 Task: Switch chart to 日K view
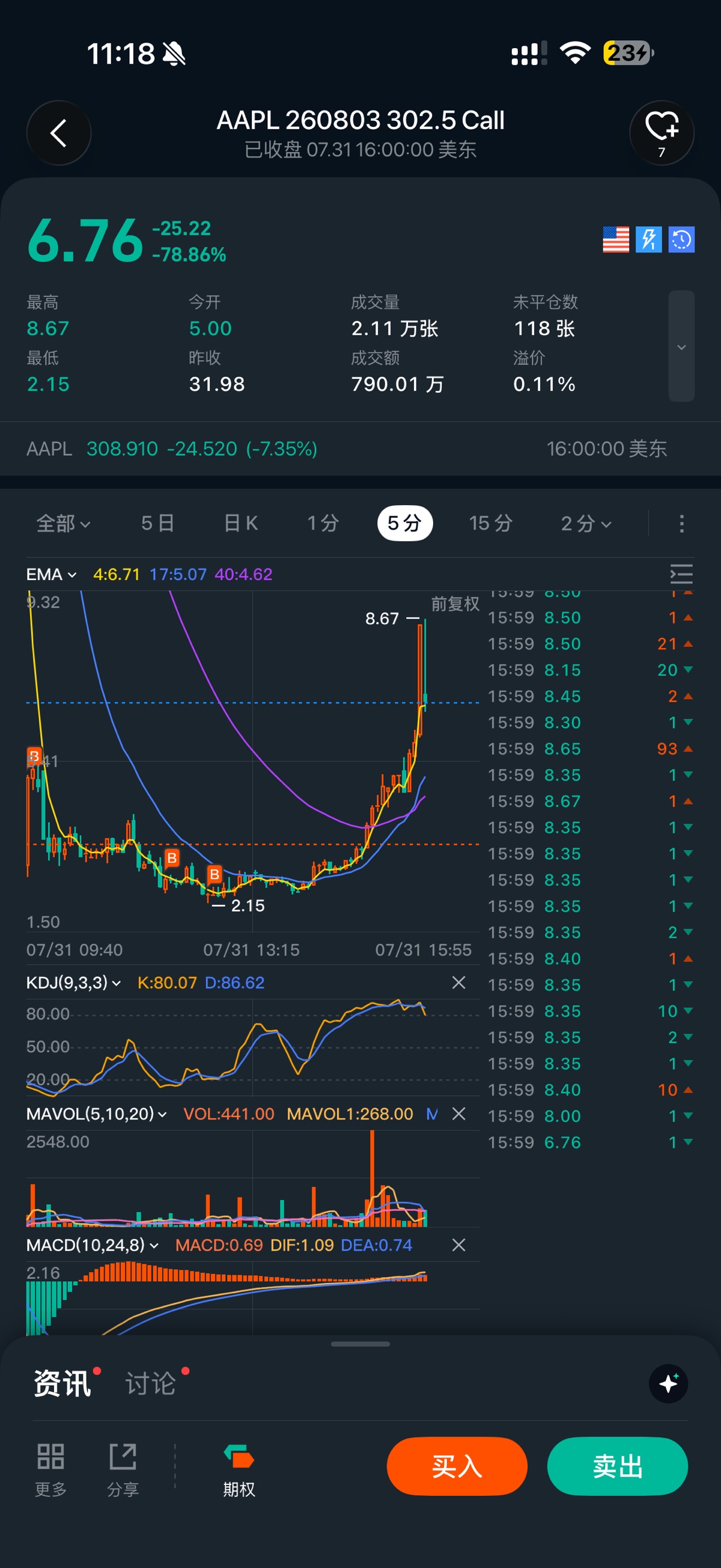[241, 524]
